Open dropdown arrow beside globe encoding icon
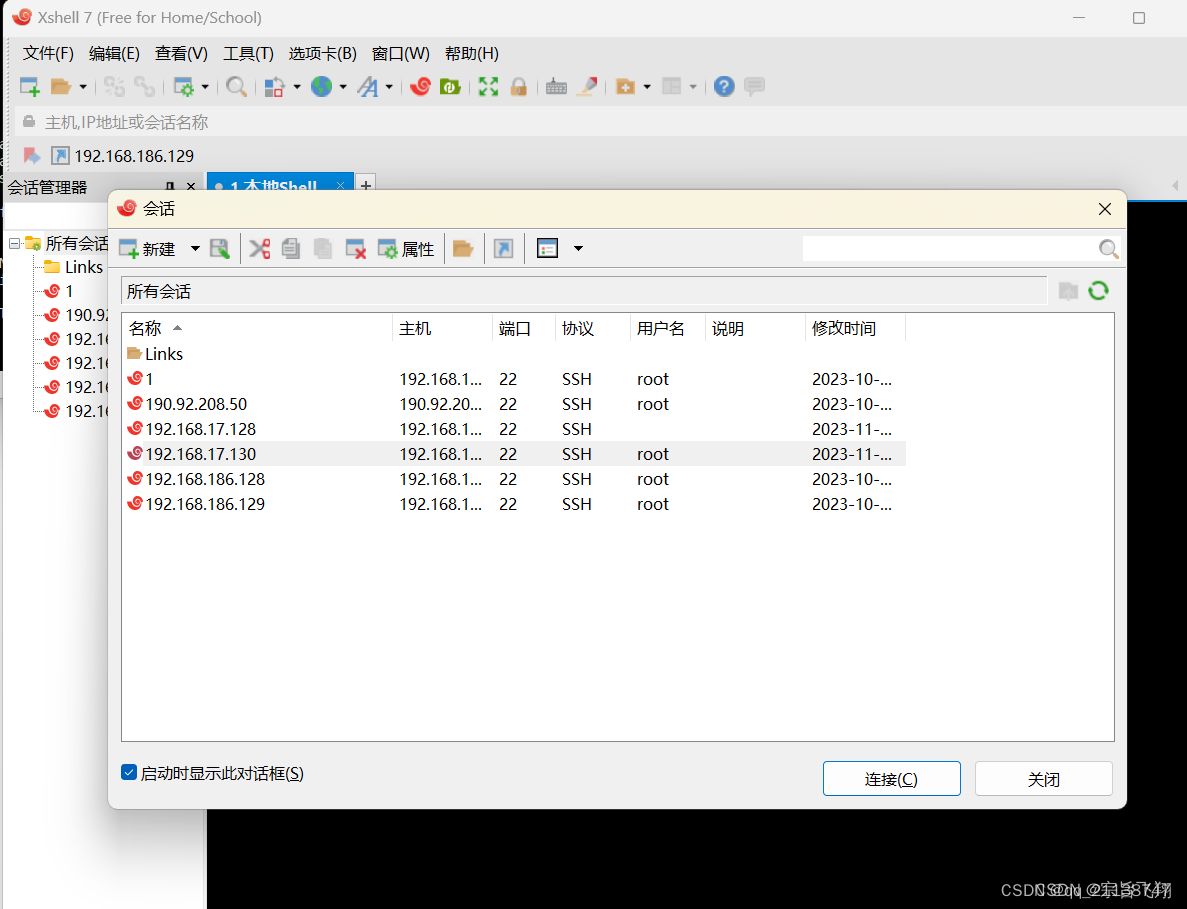 343,87
